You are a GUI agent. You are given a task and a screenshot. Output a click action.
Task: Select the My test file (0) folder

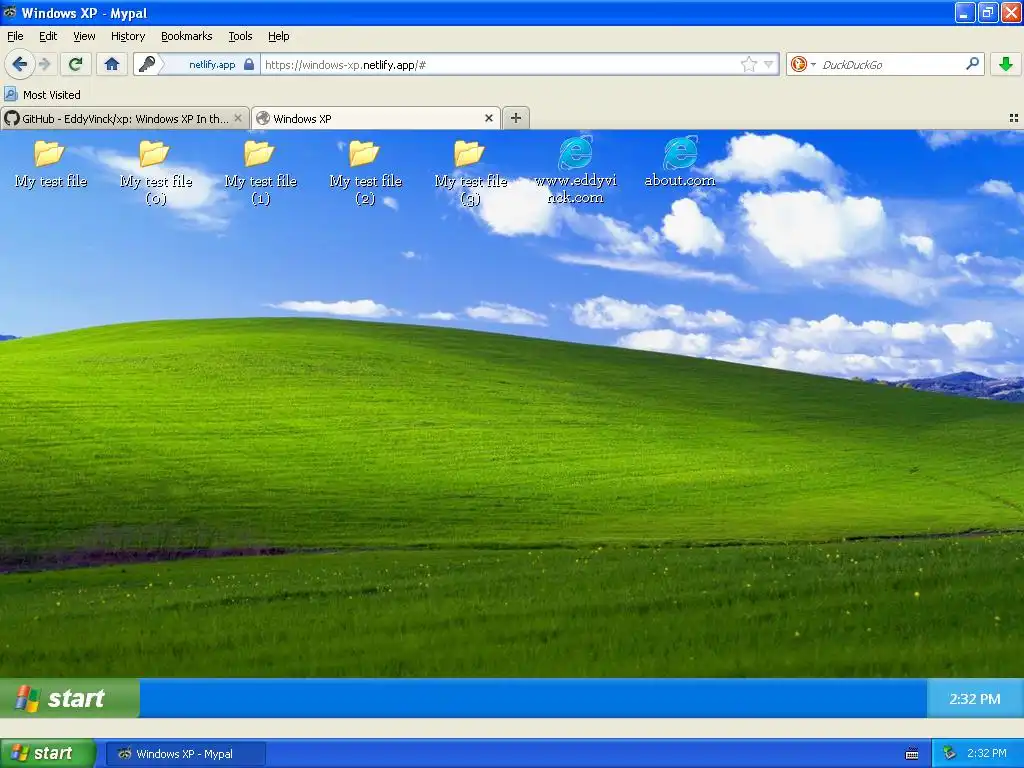[155, 172]
